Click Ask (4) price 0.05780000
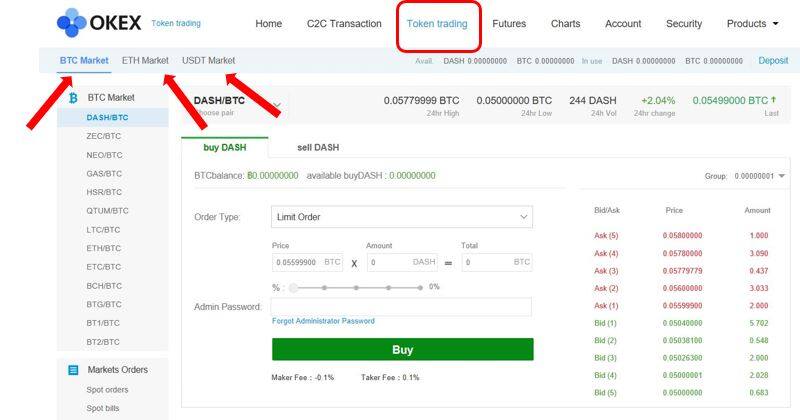The height and width of the screenshot is (420, 800). (682, 254)
